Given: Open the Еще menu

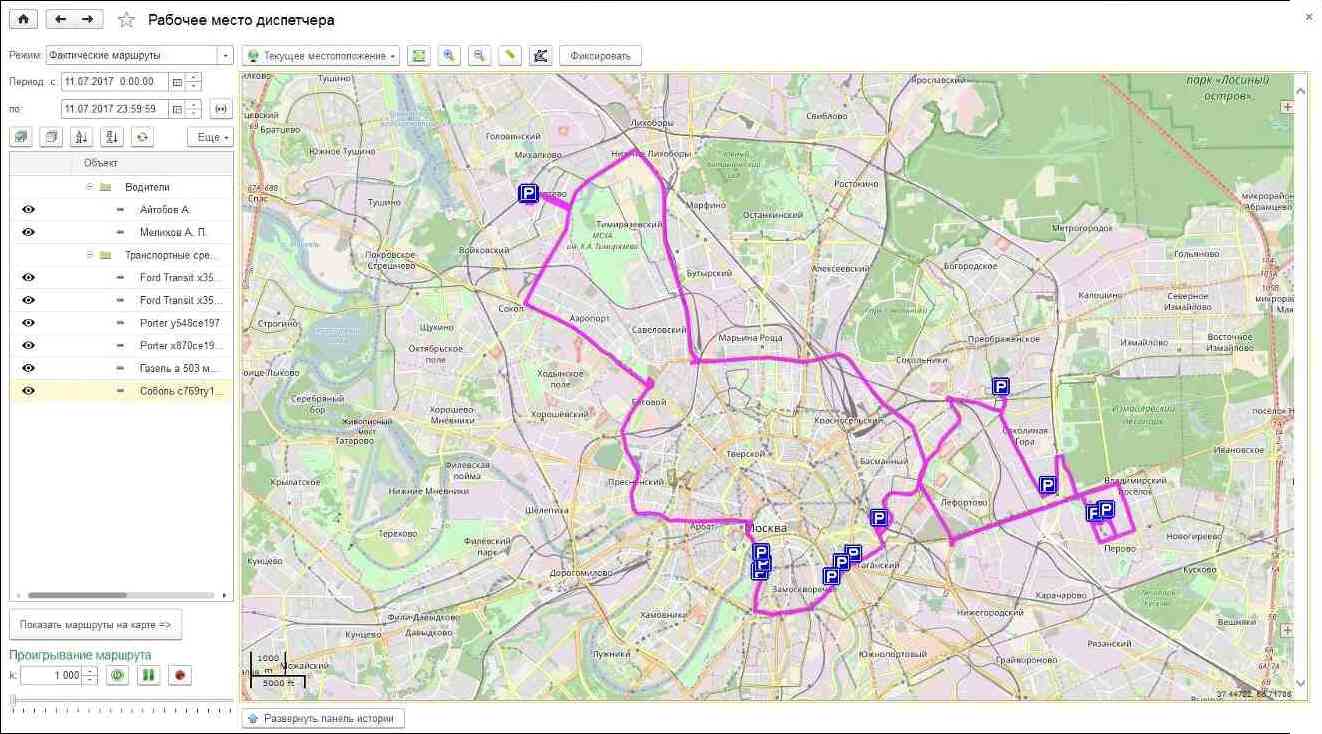Looking at the screenshot, I should [x=210, y=137].
